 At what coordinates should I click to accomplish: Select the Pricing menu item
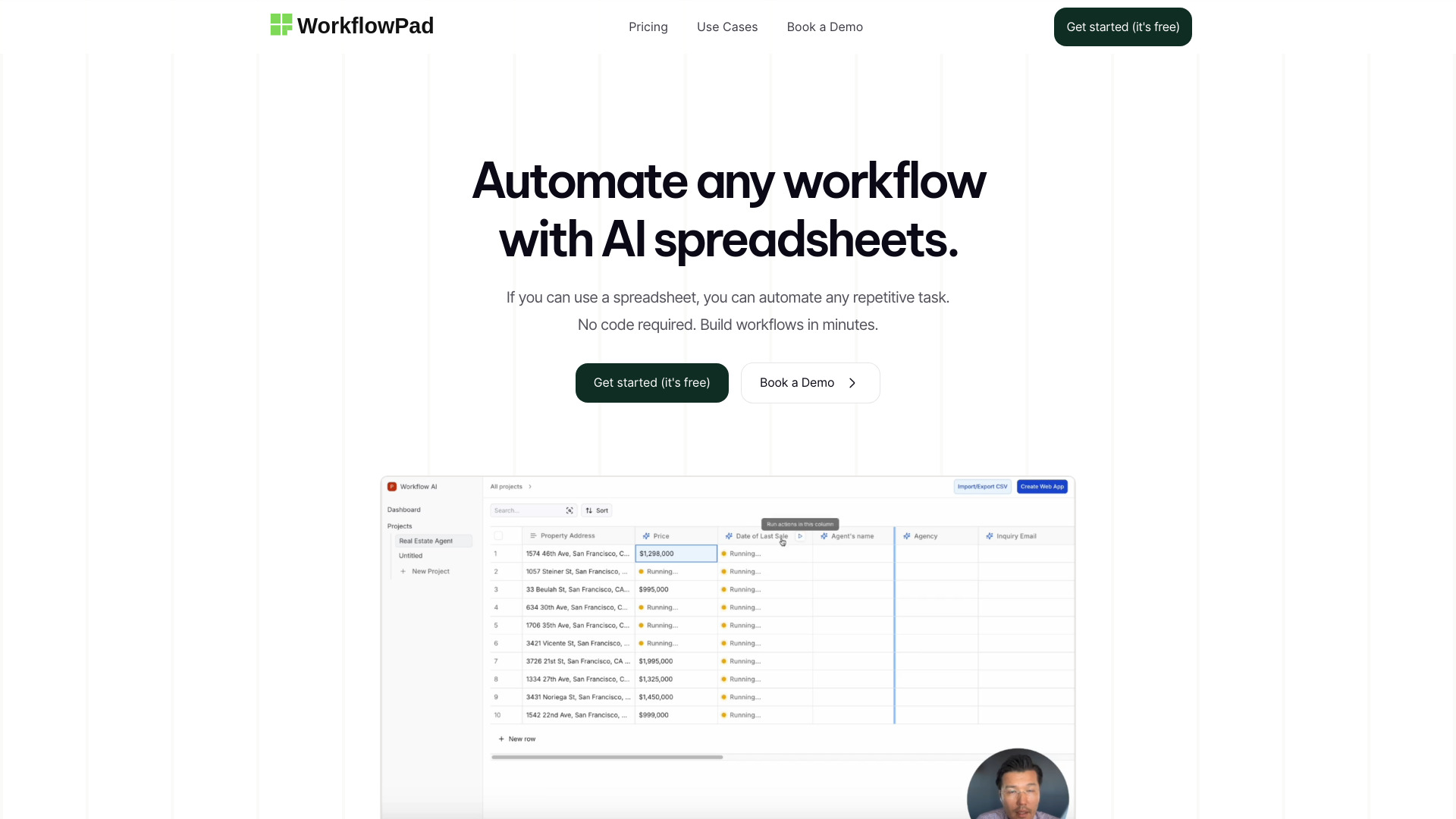coord(648,26)
